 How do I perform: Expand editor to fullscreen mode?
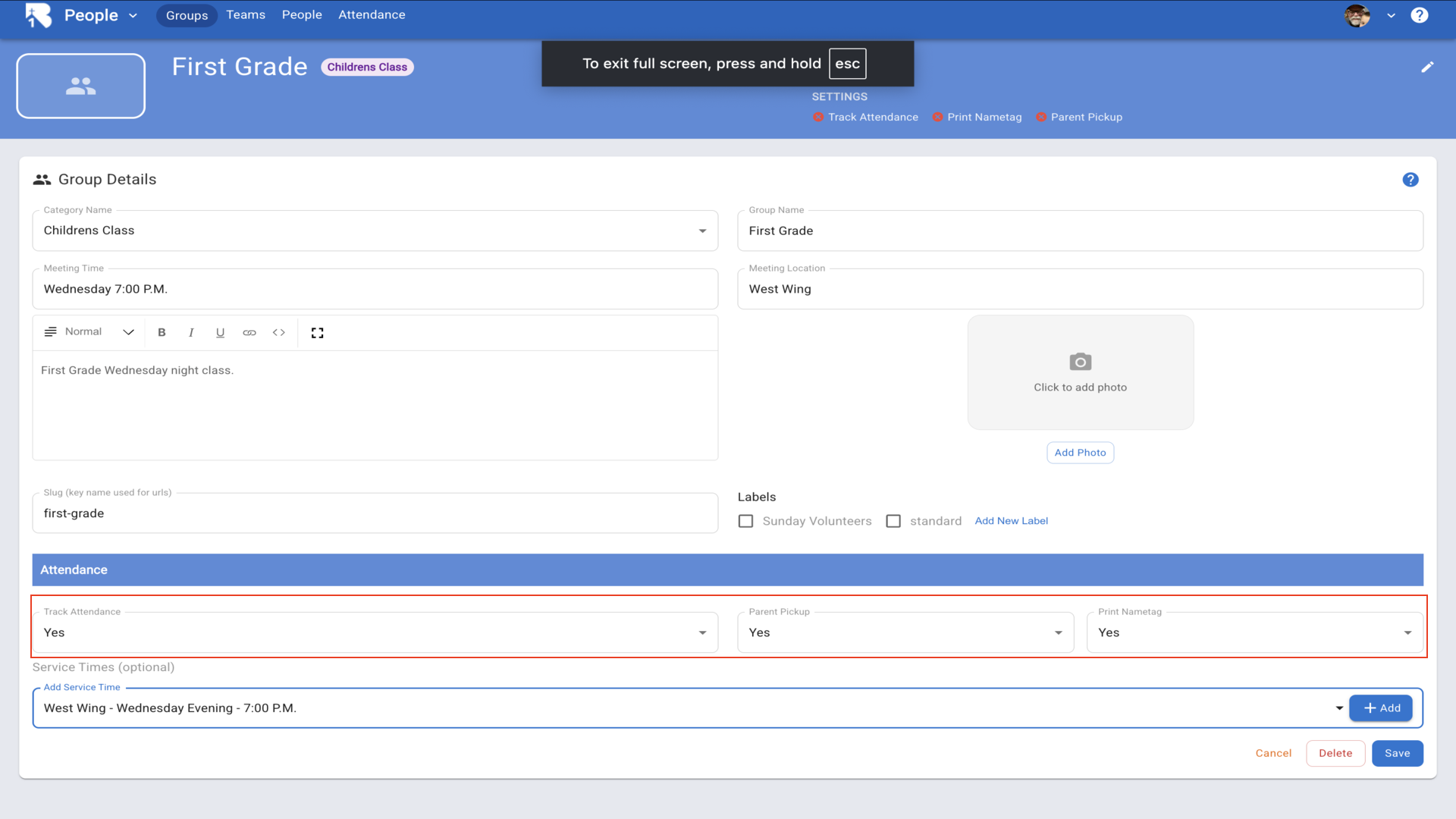(318, 332)
